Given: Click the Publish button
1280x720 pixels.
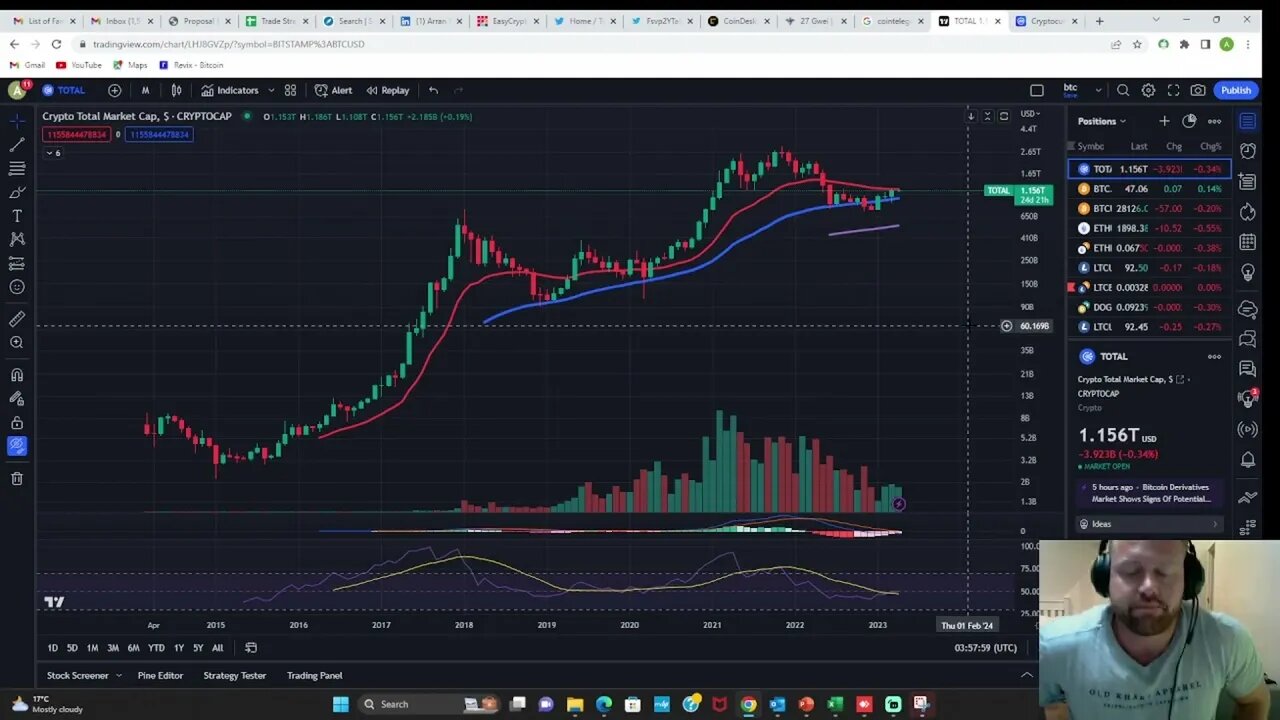Looking at the screenshot, I should 1236,90.
